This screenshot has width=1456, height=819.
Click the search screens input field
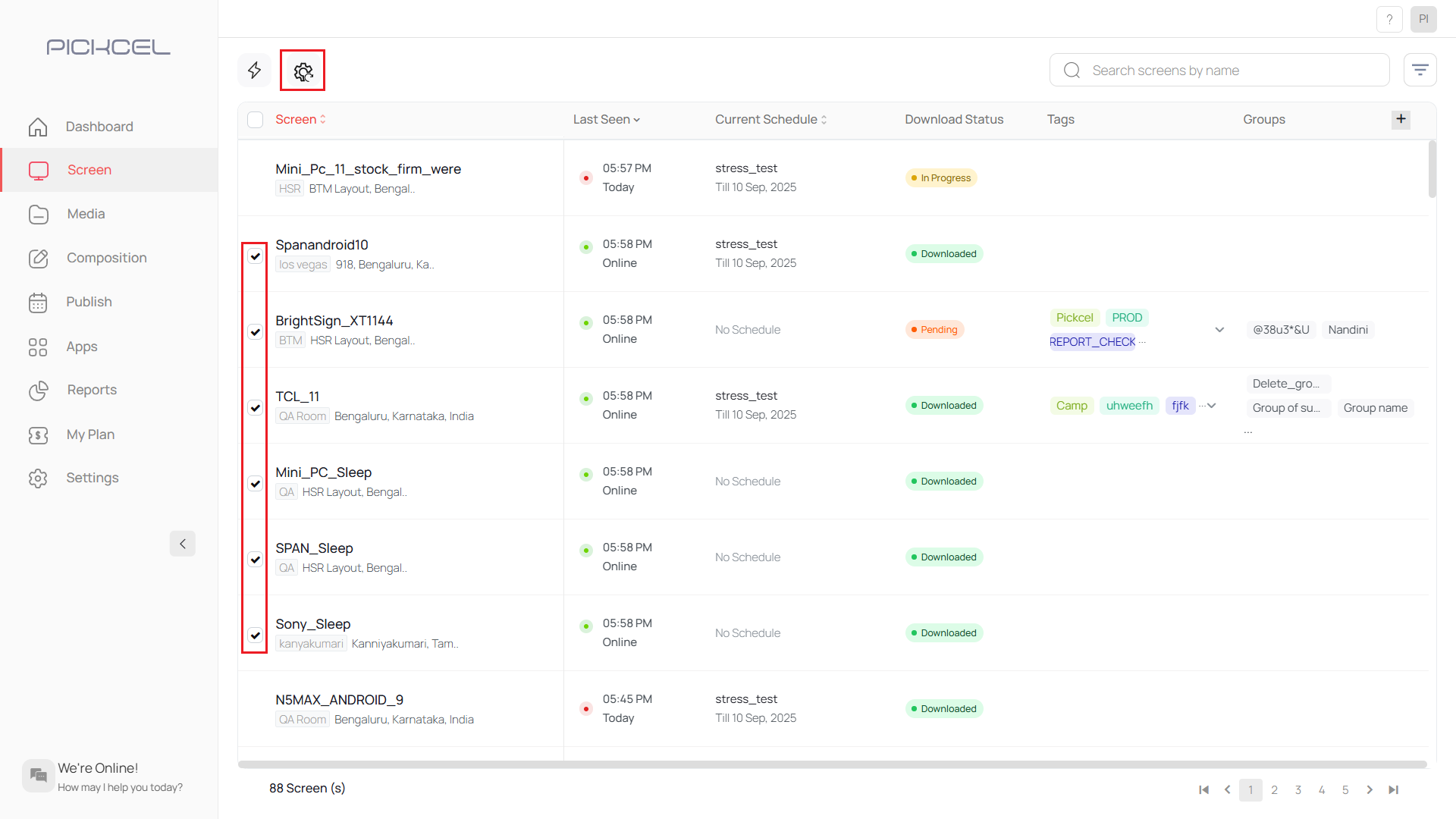tap(1213, 70)
